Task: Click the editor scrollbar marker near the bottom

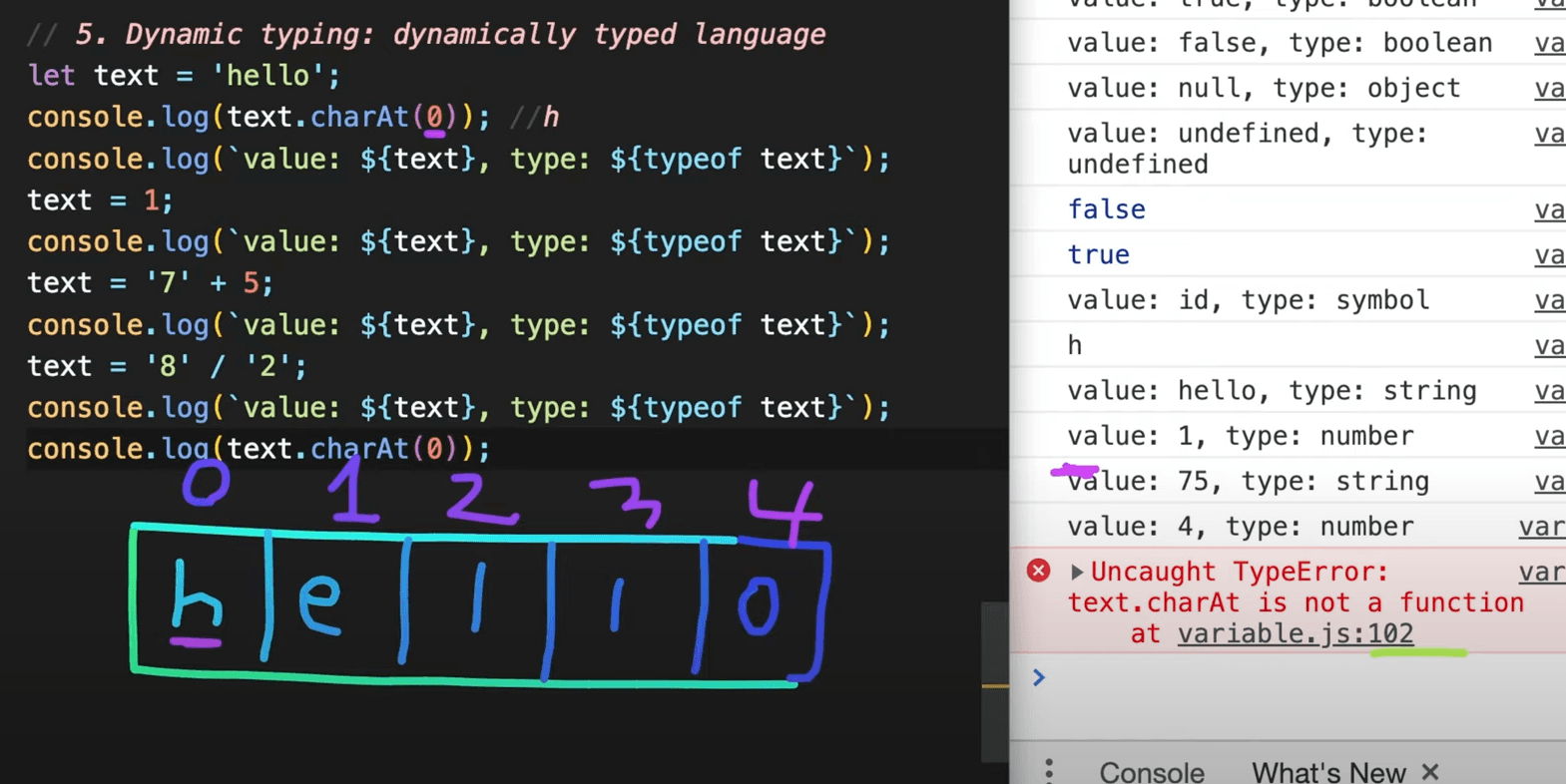Action: pos(994,686)
